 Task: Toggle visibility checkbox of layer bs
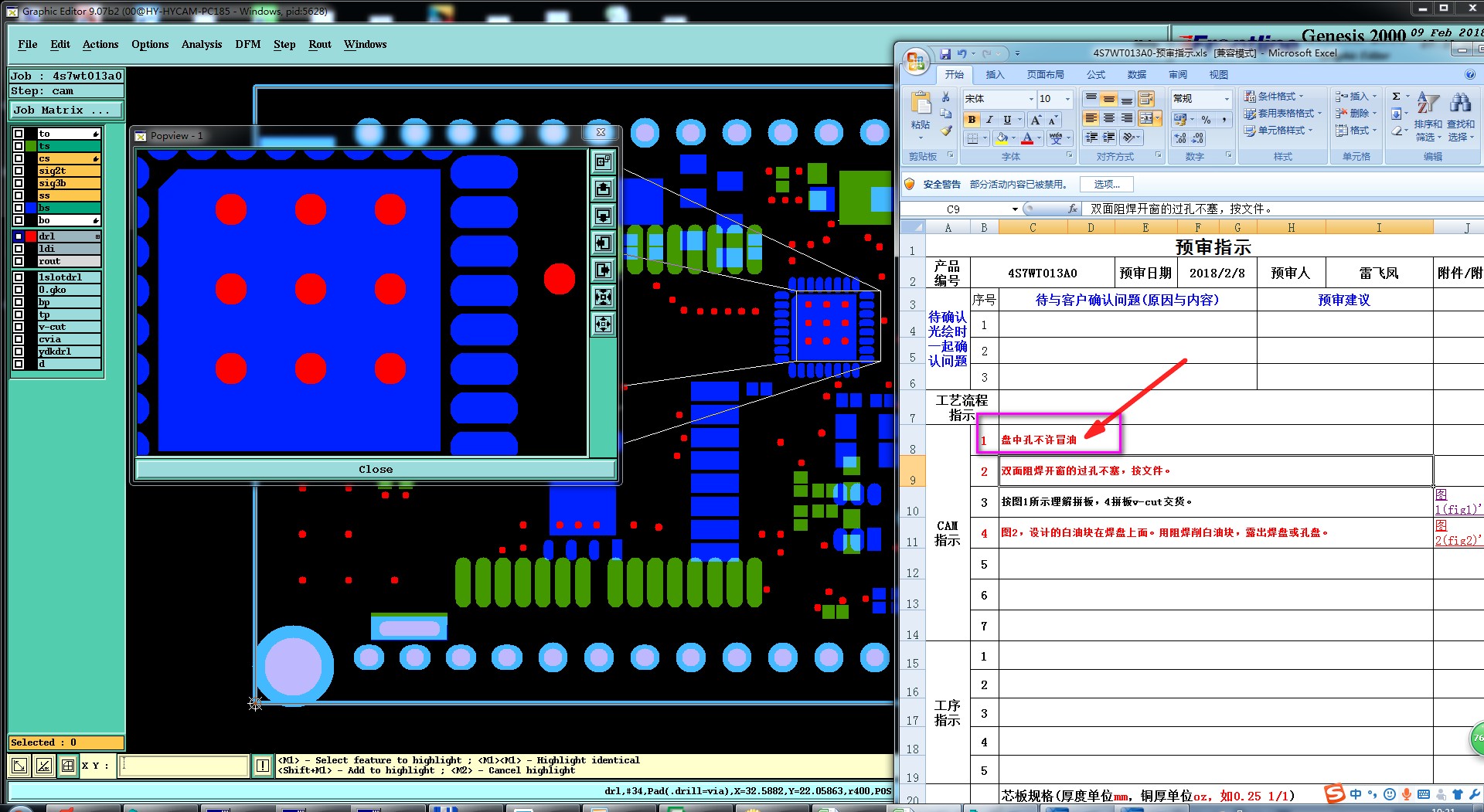click(19, 208)
